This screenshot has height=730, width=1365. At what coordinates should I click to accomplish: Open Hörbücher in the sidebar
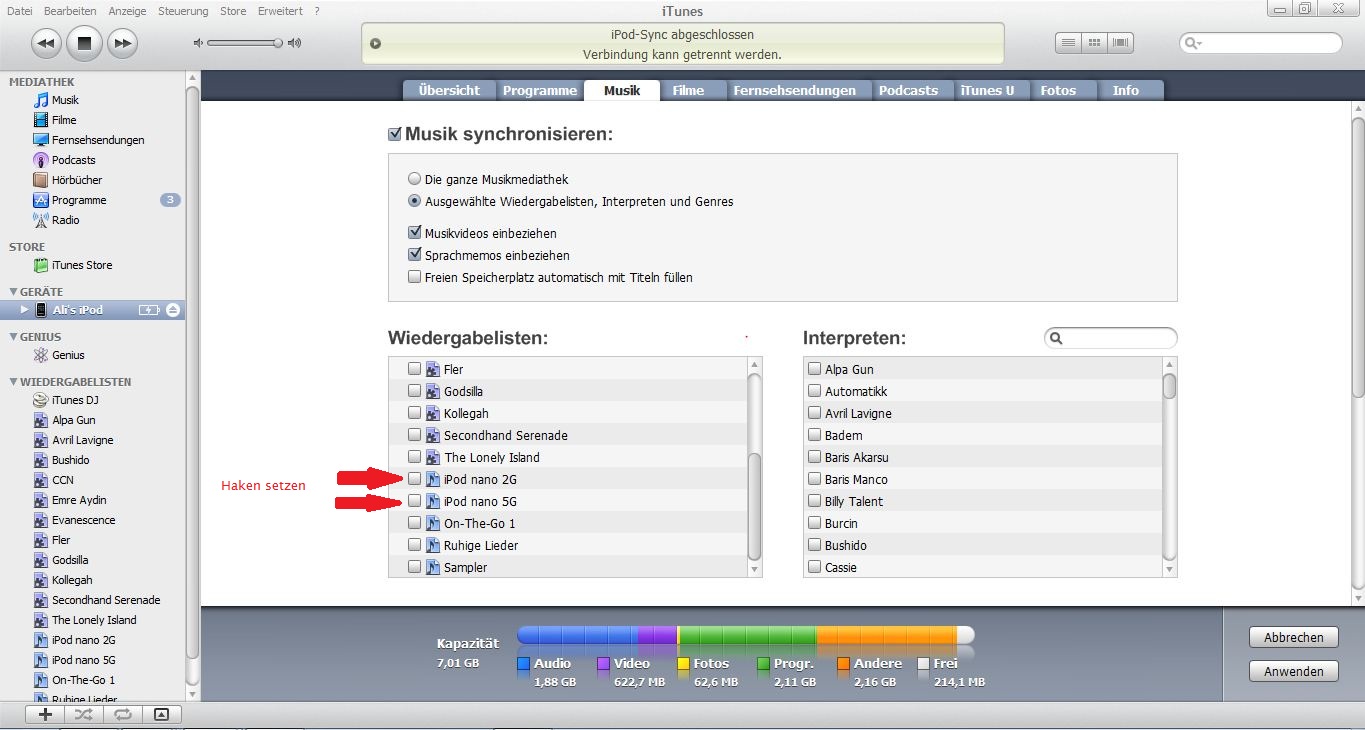pyautogui.click(x=77, y=180)
